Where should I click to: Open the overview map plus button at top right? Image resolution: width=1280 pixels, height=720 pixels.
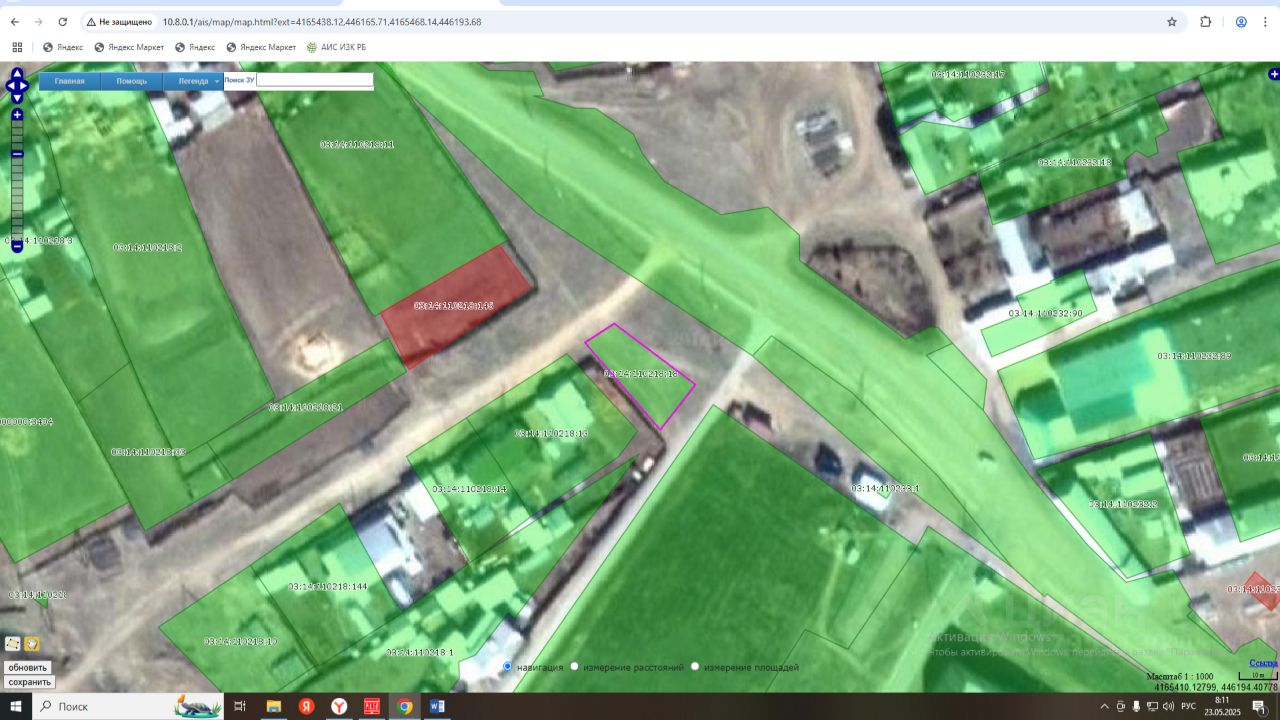coord(1274,73)
